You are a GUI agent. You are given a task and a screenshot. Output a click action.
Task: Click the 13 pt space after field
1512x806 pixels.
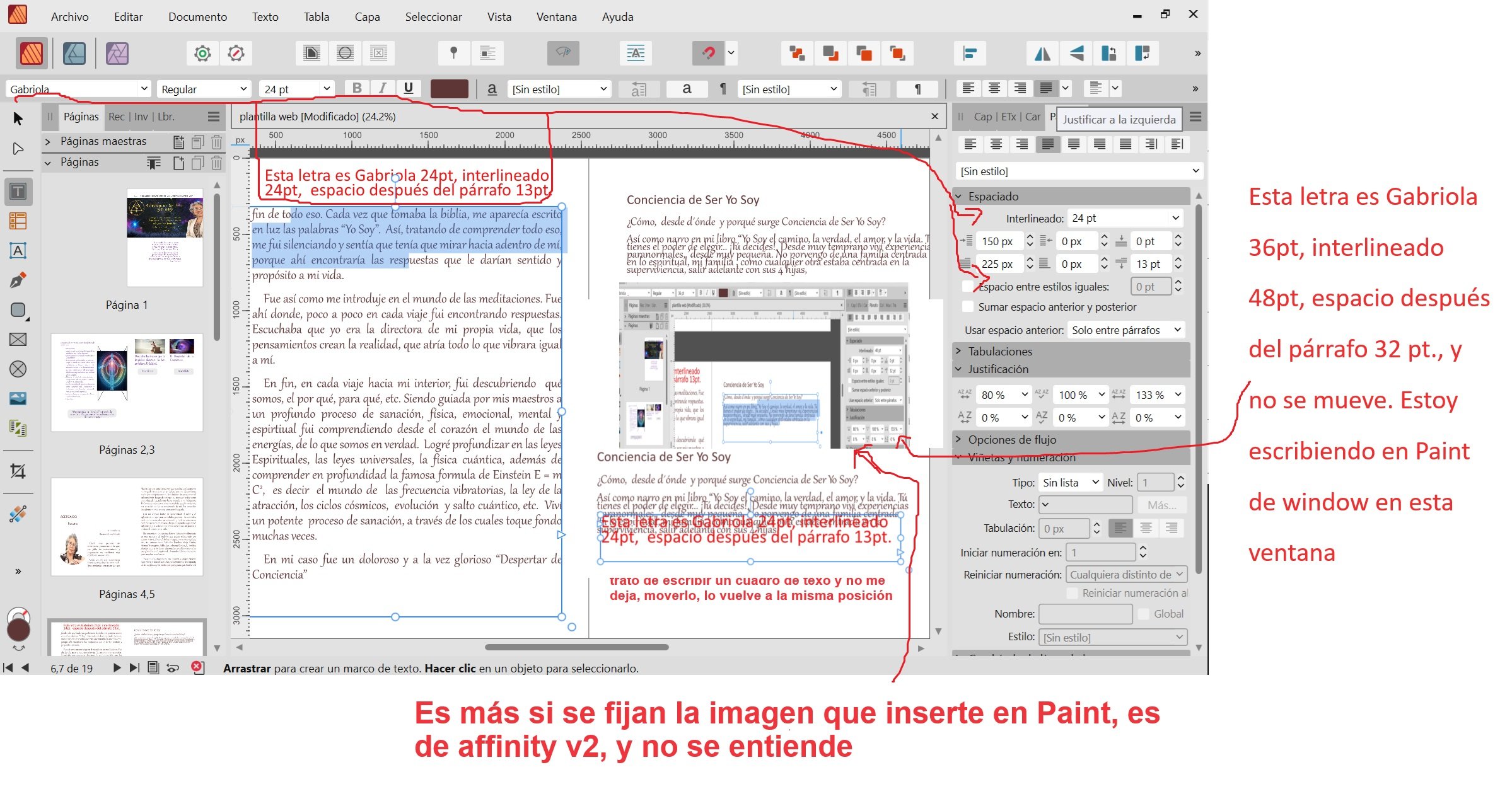pyautogui.click(x=1151, y=264)
